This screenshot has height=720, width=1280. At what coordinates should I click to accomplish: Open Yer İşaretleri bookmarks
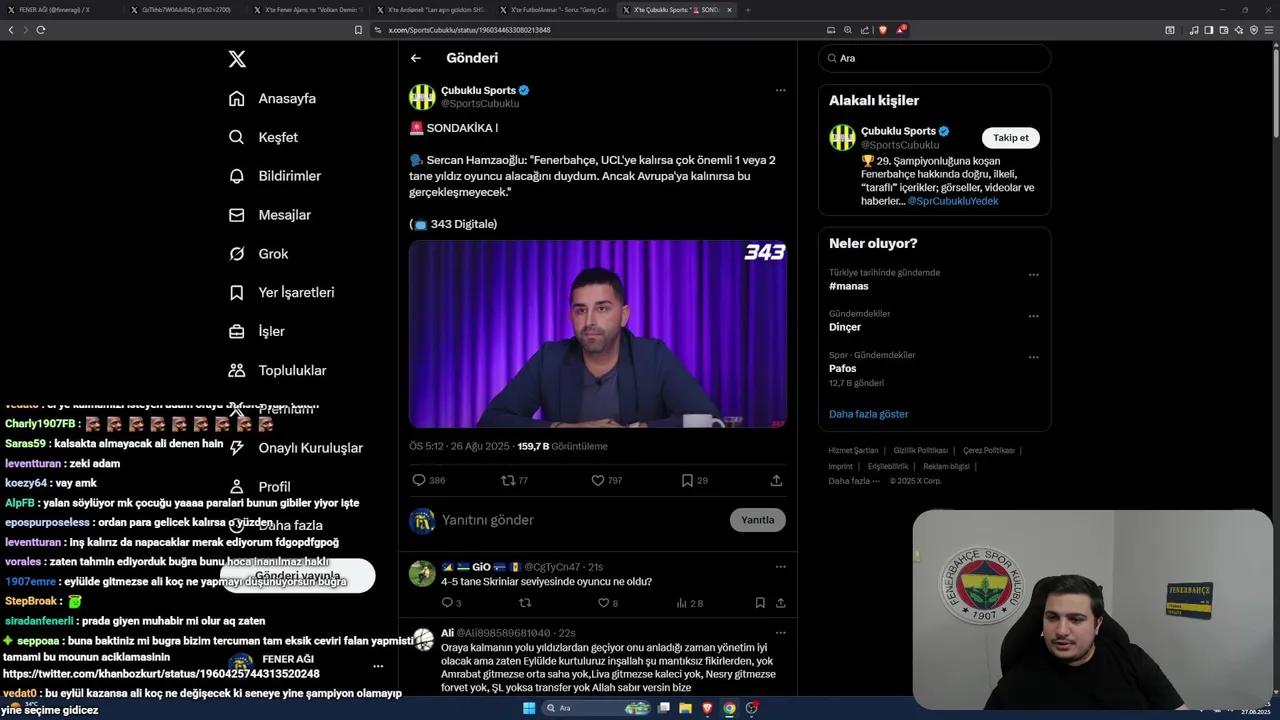click(x=281, y=292)
